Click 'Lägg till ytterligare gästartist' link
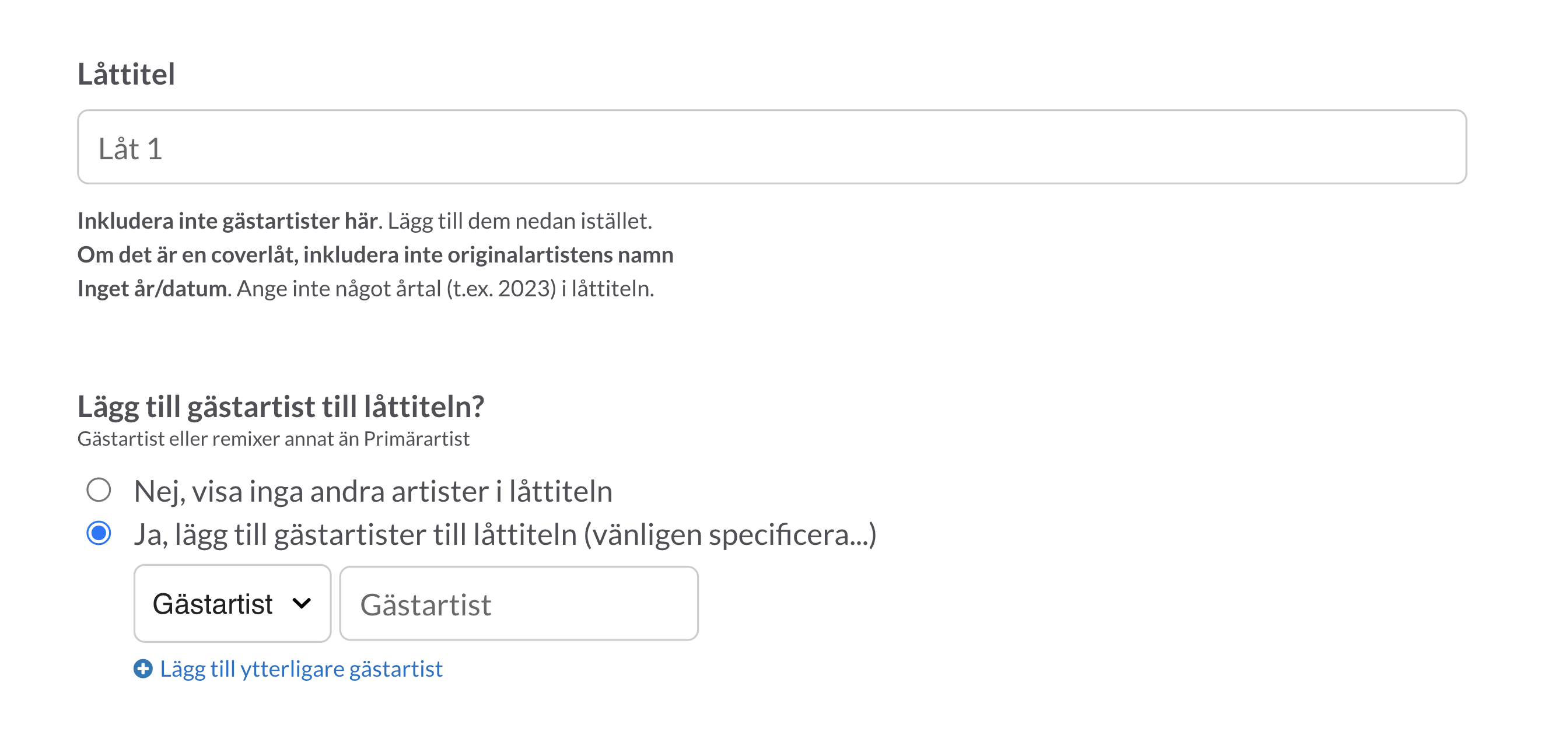The width and height of the screenshot is (1568, 749). [302, 669]
